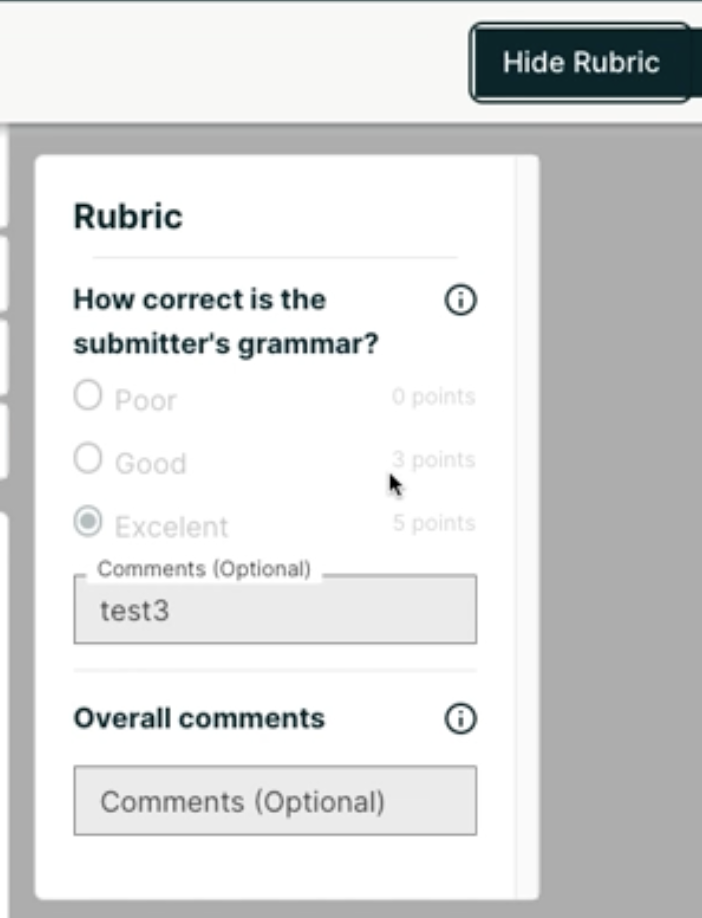Image resolution: width=702 pixels, height=918 pixels.
Task: Select the Poor radio button
Action: click(x=88, y=396)
